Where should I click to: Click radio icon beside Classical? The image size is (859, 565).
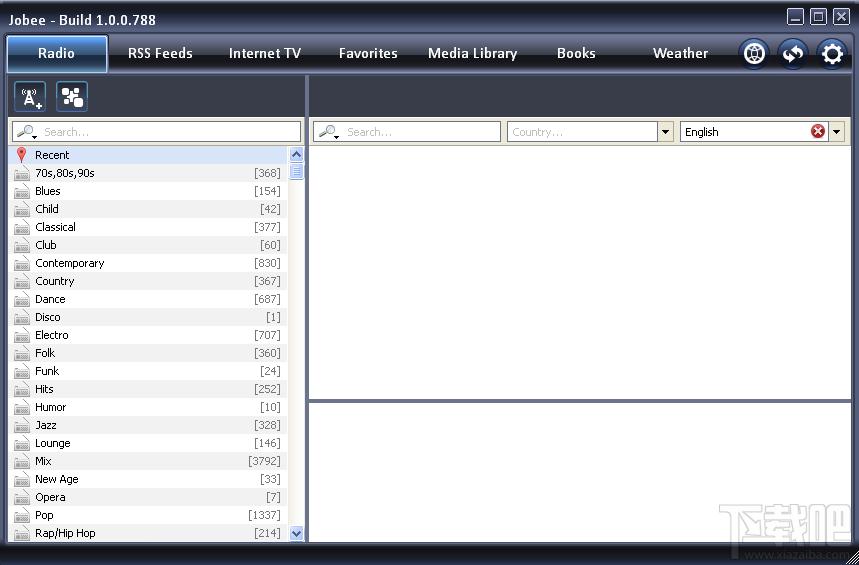pyautogui.click(x=22, y=228)
